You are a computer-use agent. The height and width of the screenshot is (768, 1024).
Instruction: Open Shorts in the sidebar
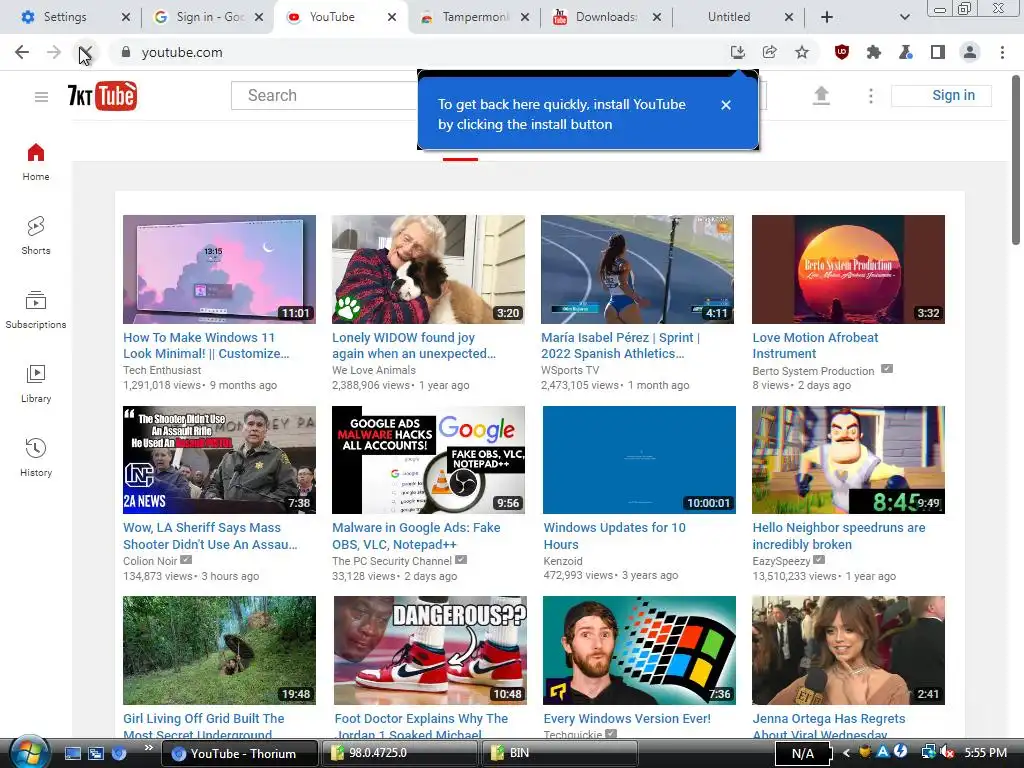(x=36, y=236)
